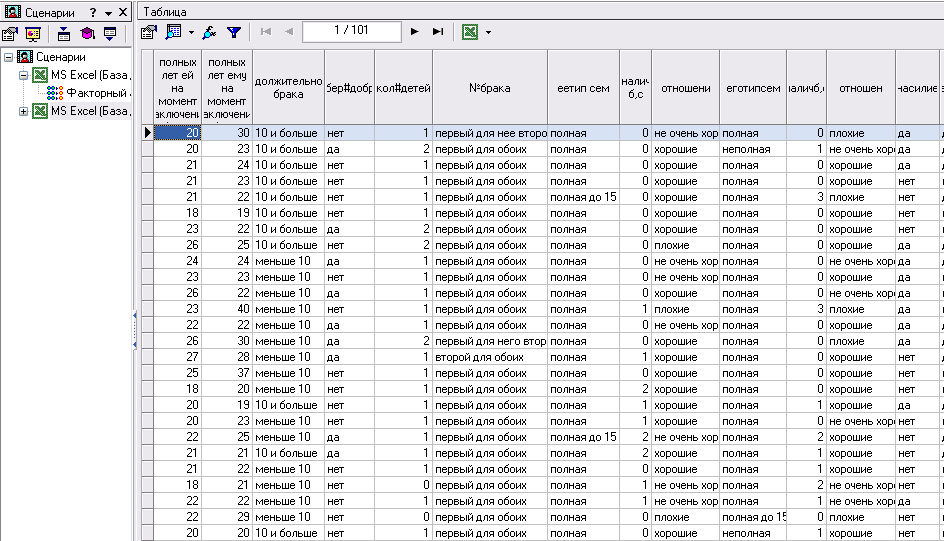The height and width of the screenshot is (541, 944).
Task: Select 'плохие' cell in the first row
Action: [861, 133]
